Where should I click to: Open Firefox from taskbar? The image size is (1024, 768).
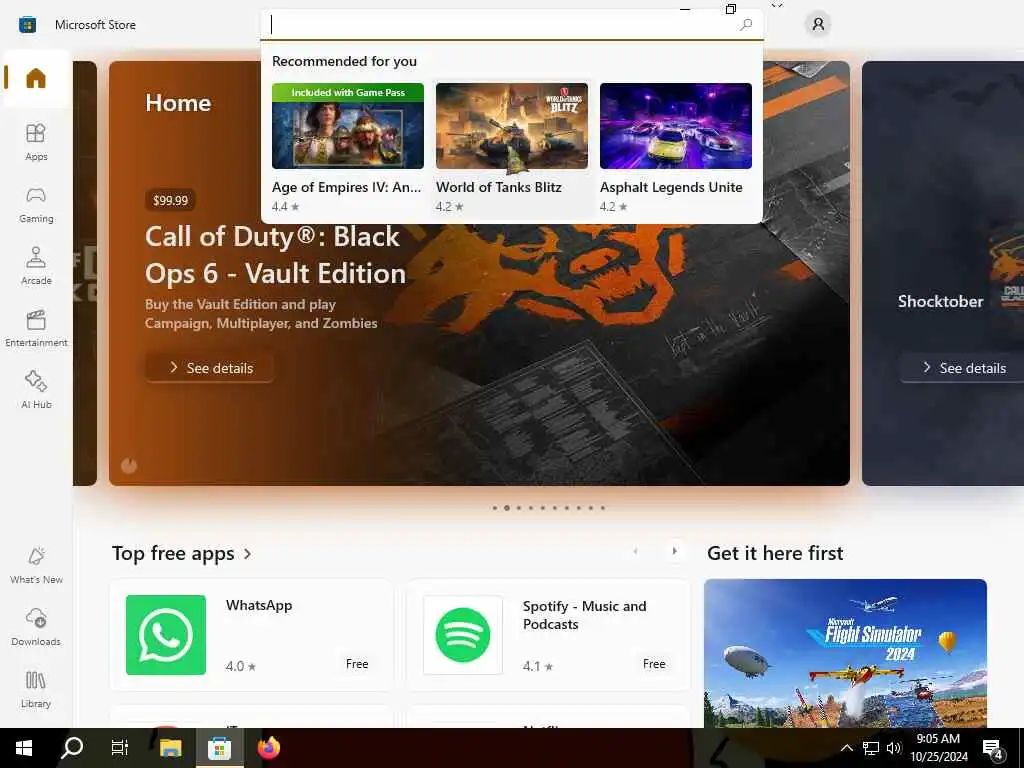268,748
